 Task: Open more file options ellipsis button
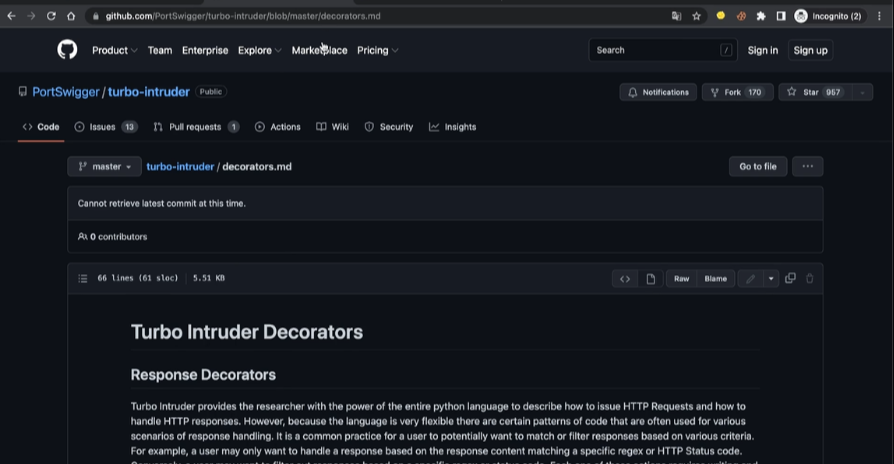[807, 166]
